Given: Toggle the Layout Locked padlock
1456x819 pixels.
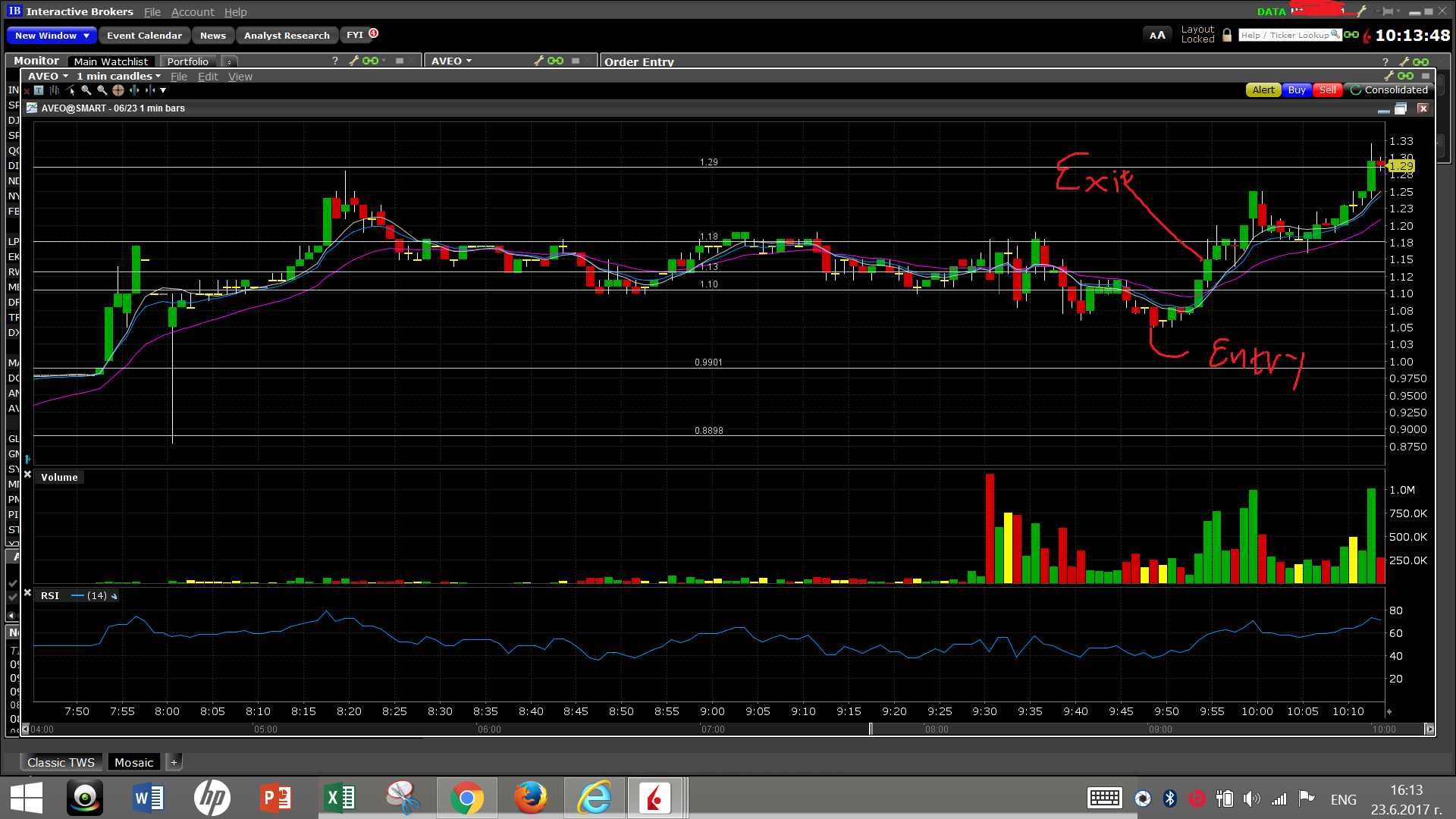Looking at the screenshot, I should 1227,35.
